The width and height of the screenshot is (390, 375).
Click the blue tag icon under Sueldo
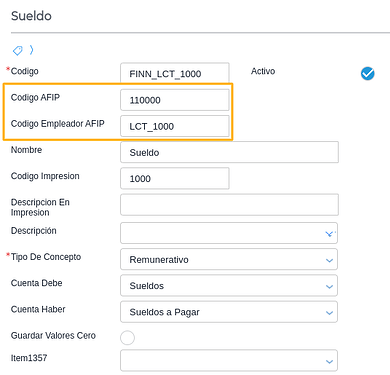(18, 50)
